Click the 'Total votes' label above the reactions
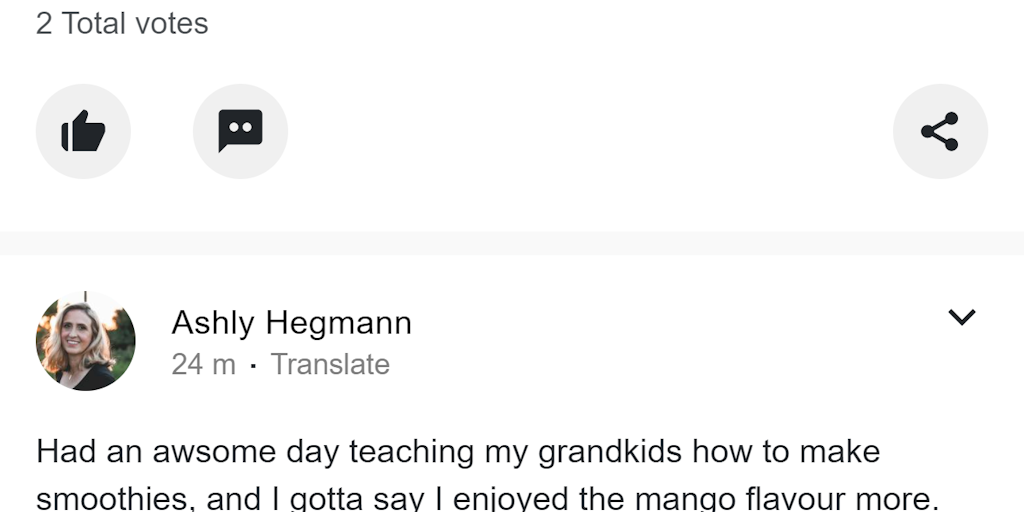This screenshot has width=1024, height=512. click(x=135, y=24)
